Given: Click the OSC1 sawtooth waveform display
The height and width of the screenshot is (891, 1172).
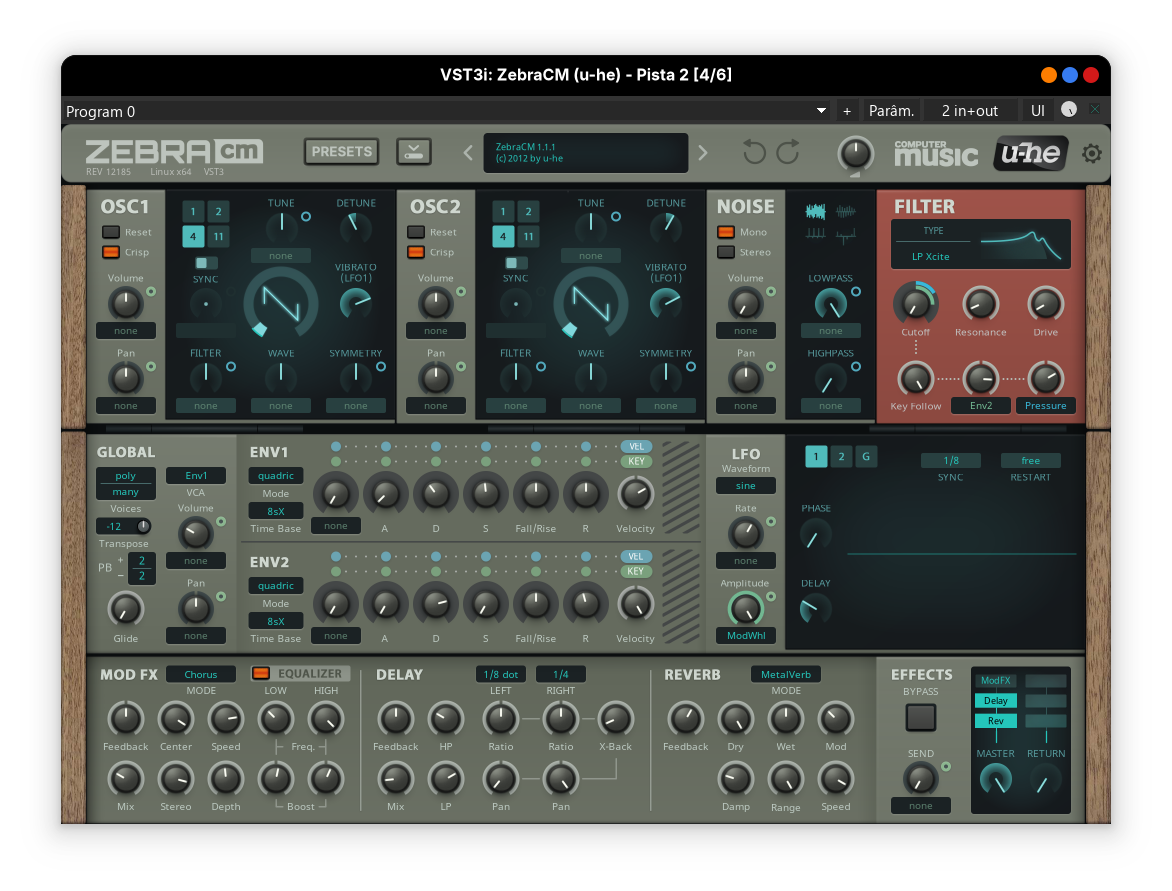Looking at the screenshot, I should (x=281, y=301).
